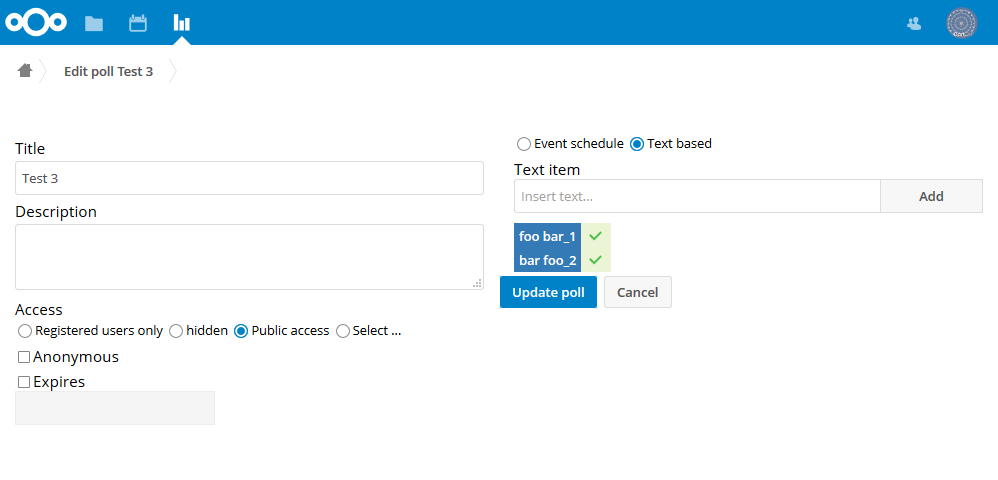Choose the Select ... access option

point(343,331)
